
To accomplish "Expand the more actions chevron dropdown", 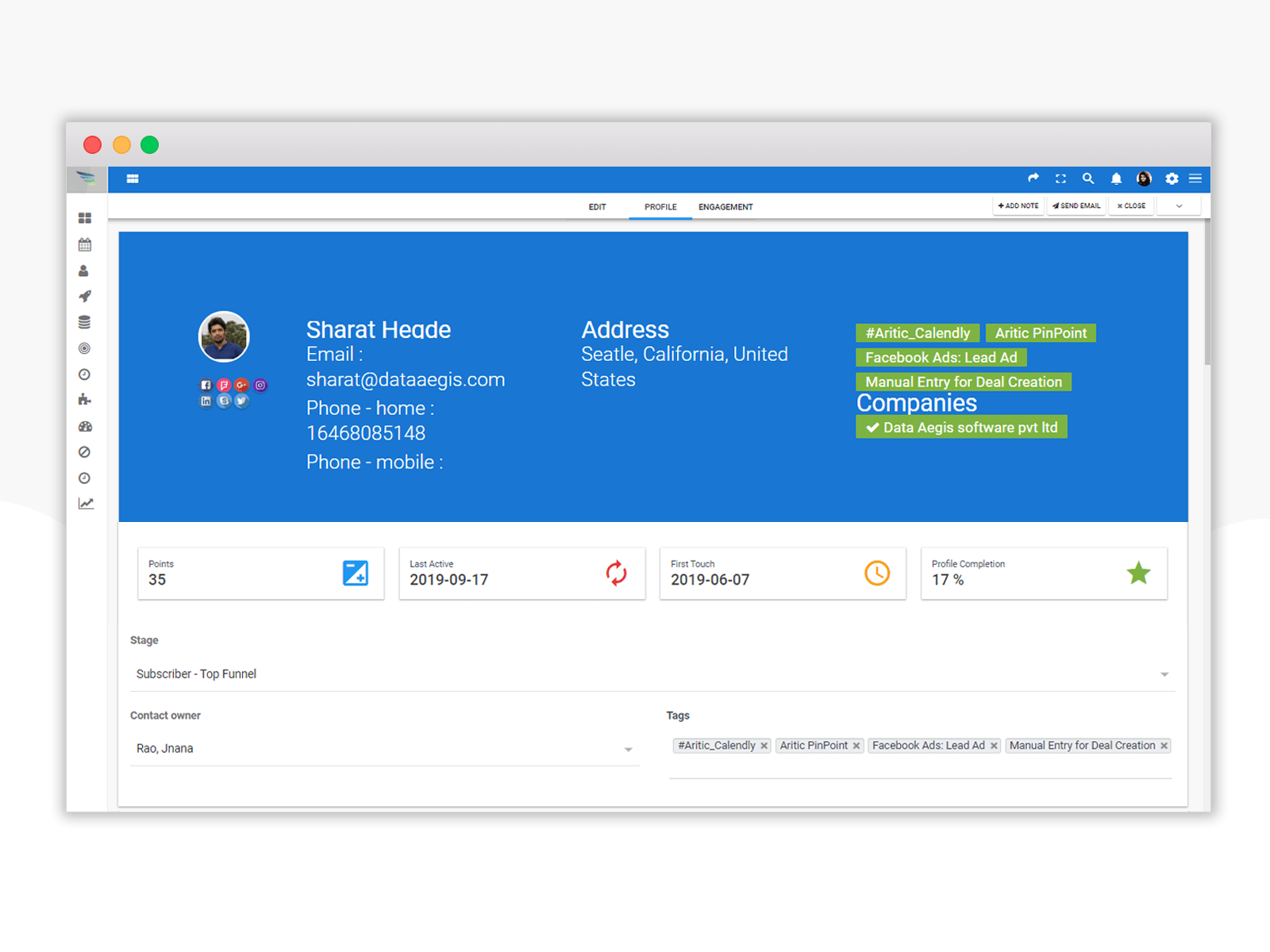I will pos(1179,205).
